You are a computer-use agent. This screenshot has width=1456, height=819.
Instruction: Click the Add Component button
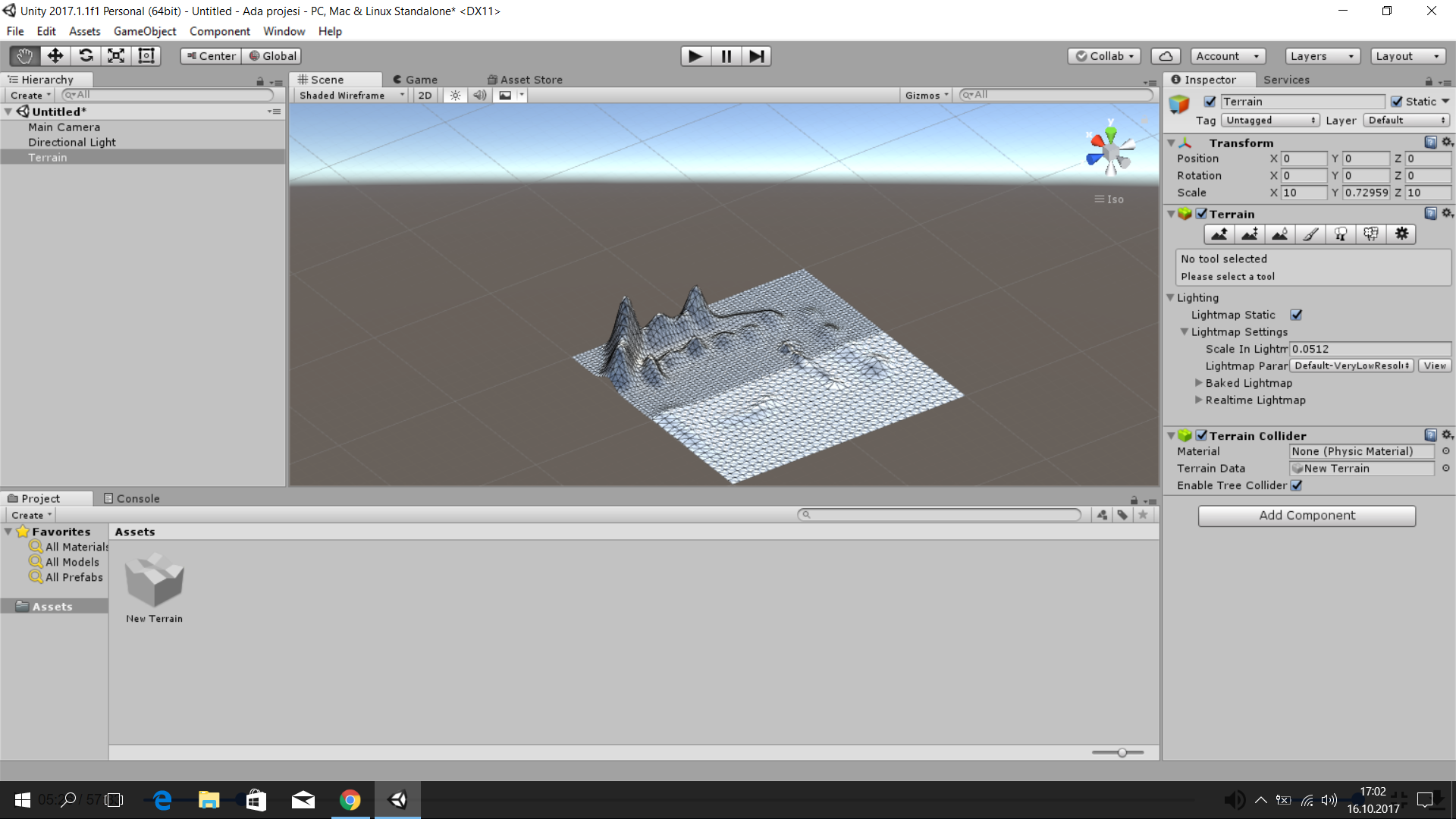1306,516
